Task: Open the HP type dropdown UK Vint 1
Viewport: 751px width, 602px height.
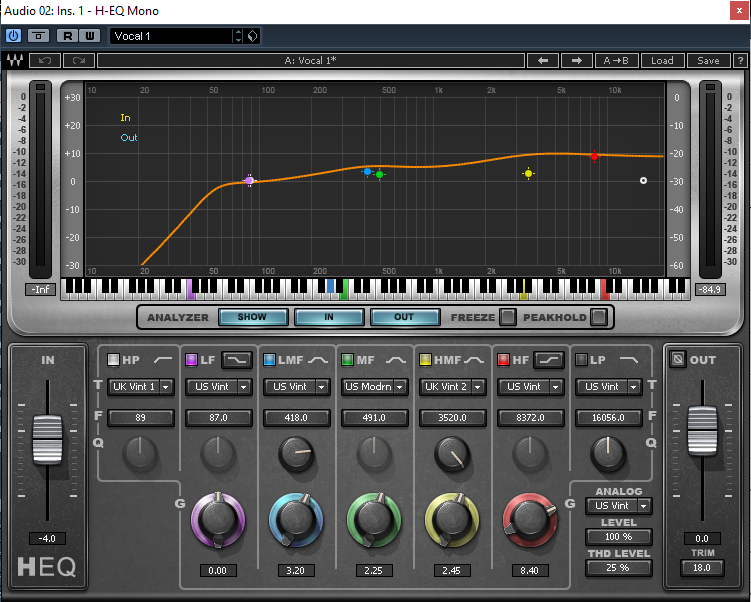Action: 140,386
